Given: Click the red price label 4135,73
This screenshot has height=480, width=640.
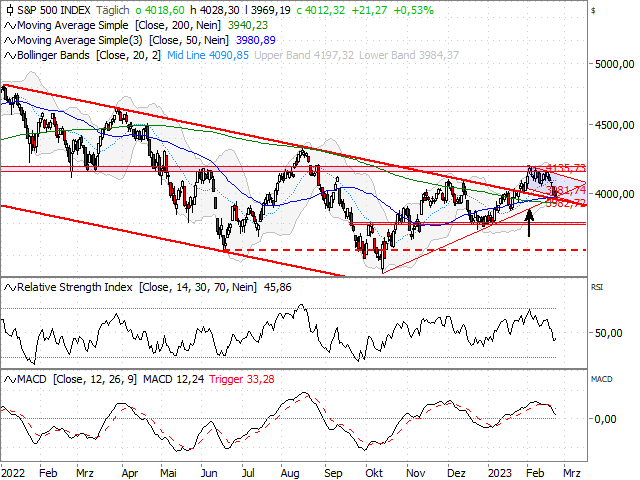Looking at the screenshot, I should coord(566,168).
